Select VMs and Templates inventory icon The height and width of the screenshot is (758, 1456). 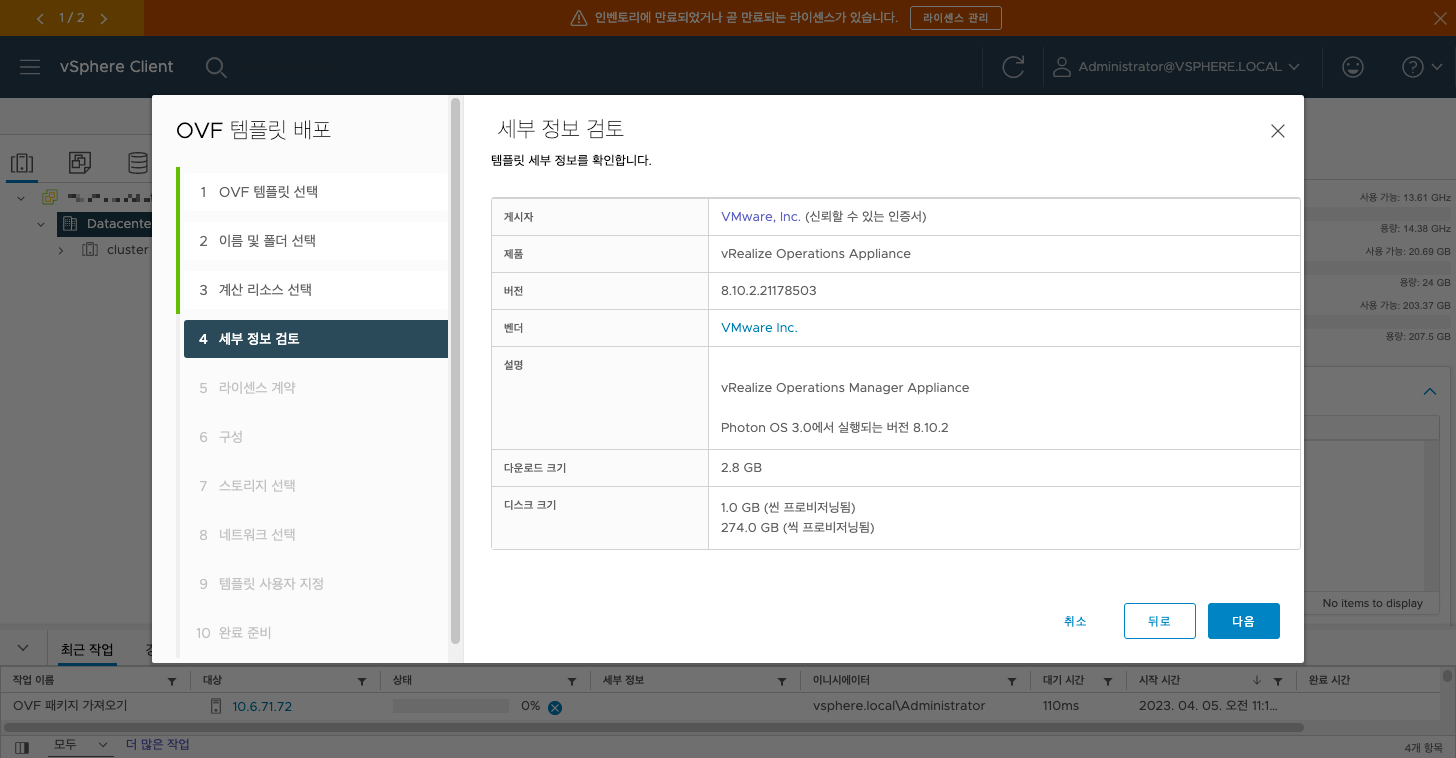pos(80,162)
